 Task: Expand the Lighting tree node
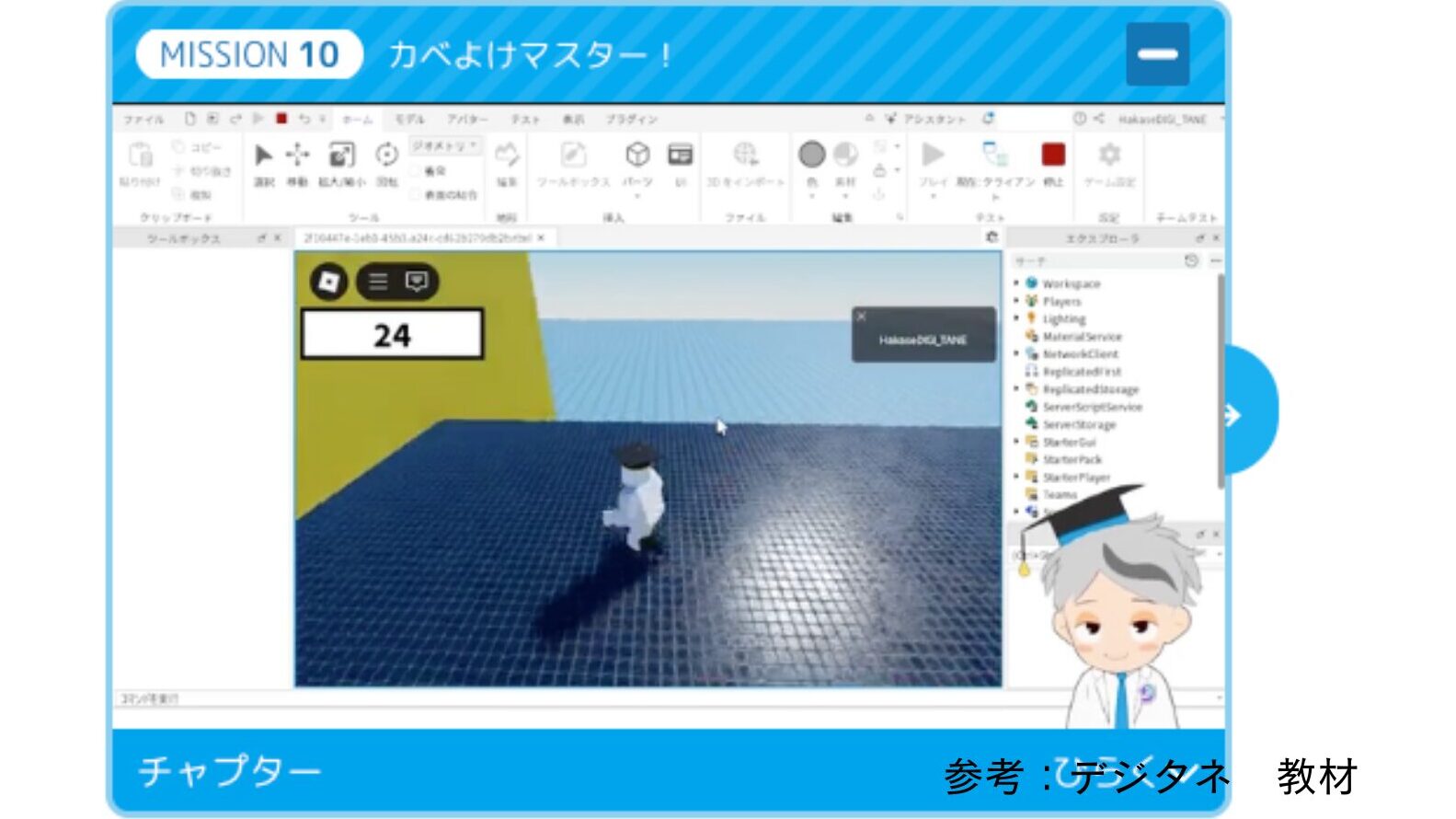tap(1016, 318)
